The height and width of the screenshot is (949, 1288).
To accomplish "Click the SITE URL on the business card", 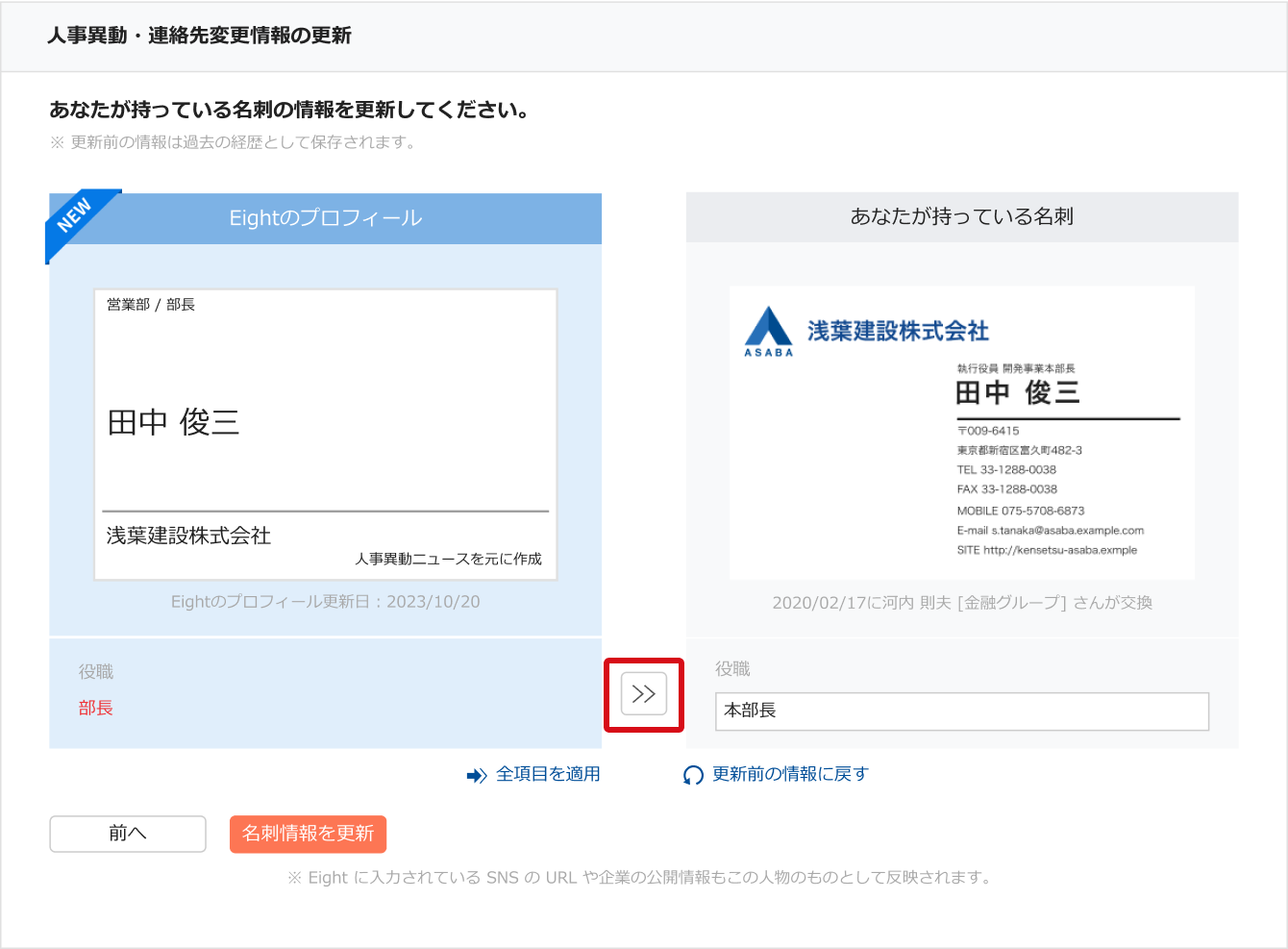I will [1047, 549].
